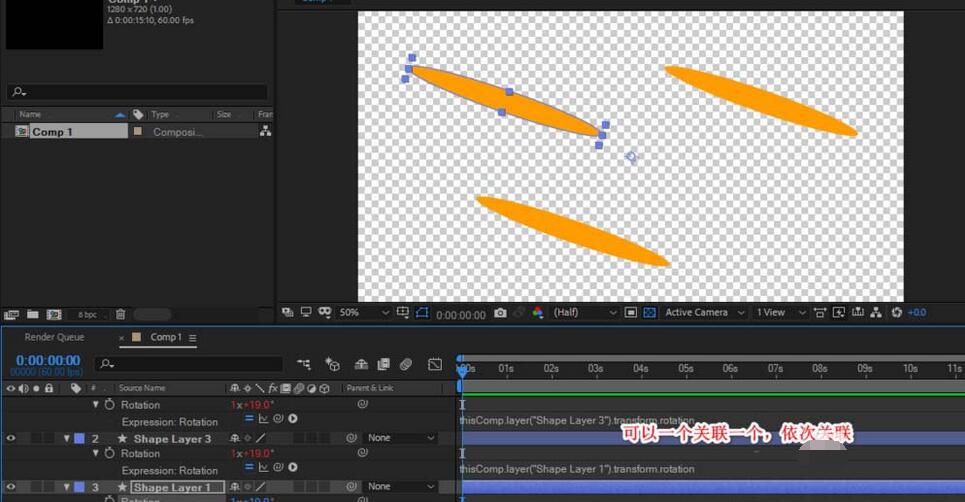The height and width of the screenshot is (502, 965).
Task: Toggle transparency grid button in viewer
Action: (649, 313)
